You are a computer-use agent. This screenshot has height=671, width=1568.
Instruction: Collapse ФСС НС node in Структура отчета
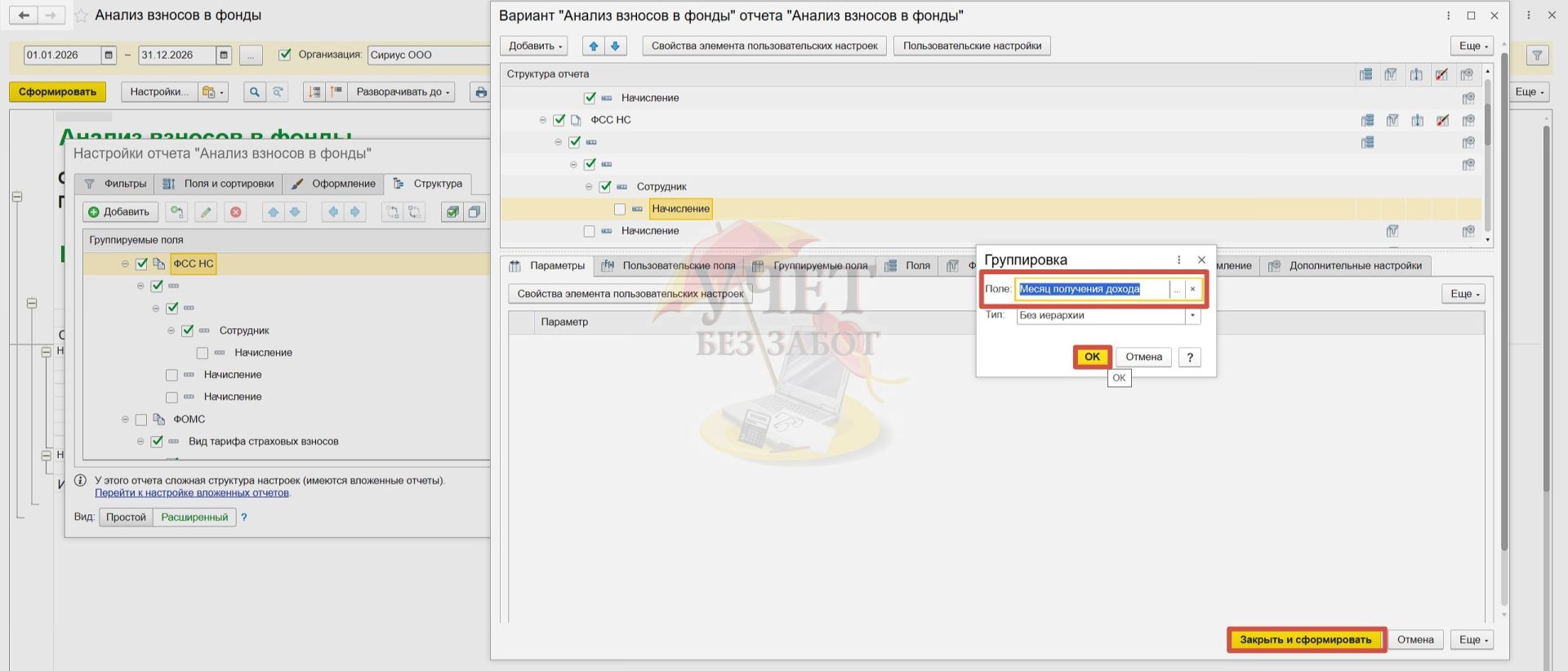pos(543,120)
